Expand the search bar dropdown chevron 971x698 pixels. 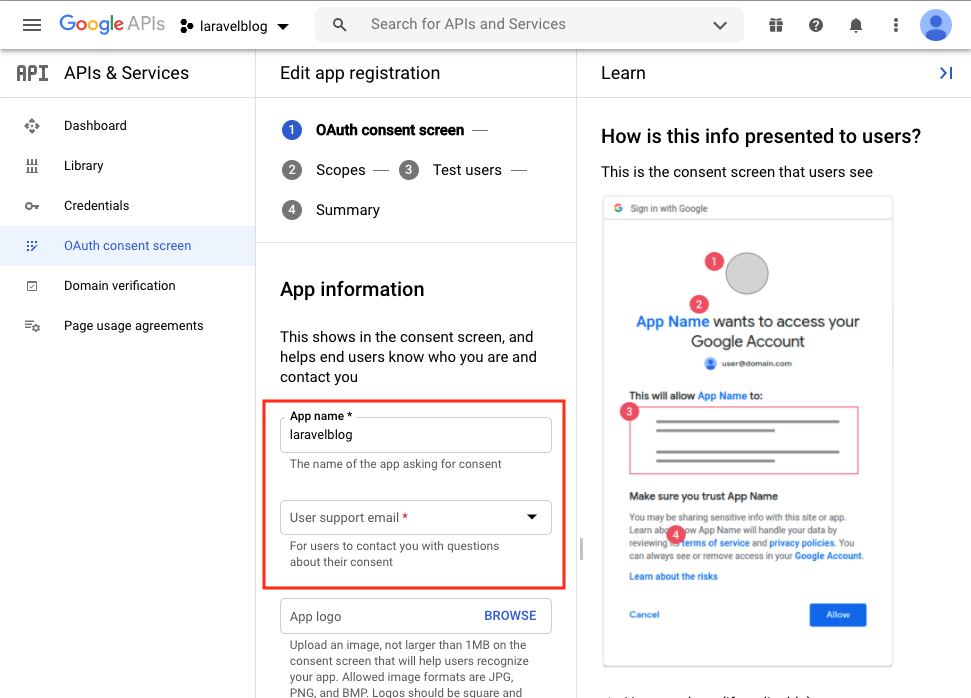point(720,25)
